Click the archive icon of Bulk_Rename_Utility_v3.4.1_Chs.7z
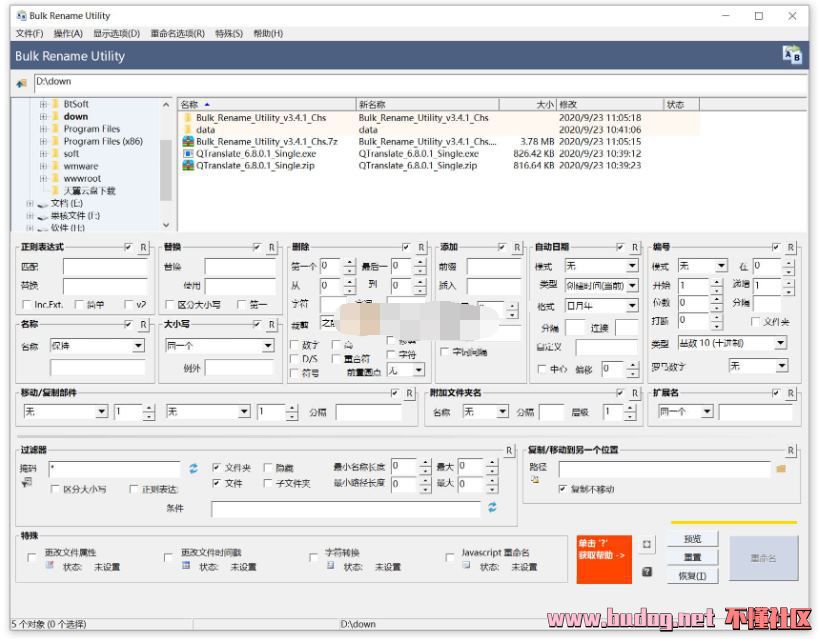 (x=188, y=141)
